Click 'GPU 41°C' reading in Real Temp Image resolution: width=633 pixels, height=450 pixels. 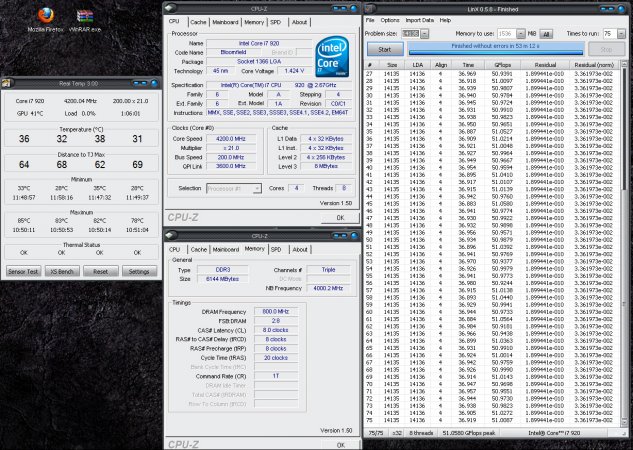tap(30, 114)
